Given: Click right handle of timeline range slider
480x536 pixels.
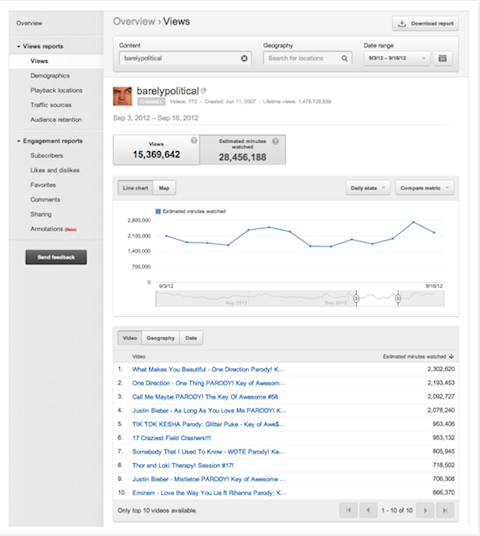Looking at the screenshot, I should point(398,298).
